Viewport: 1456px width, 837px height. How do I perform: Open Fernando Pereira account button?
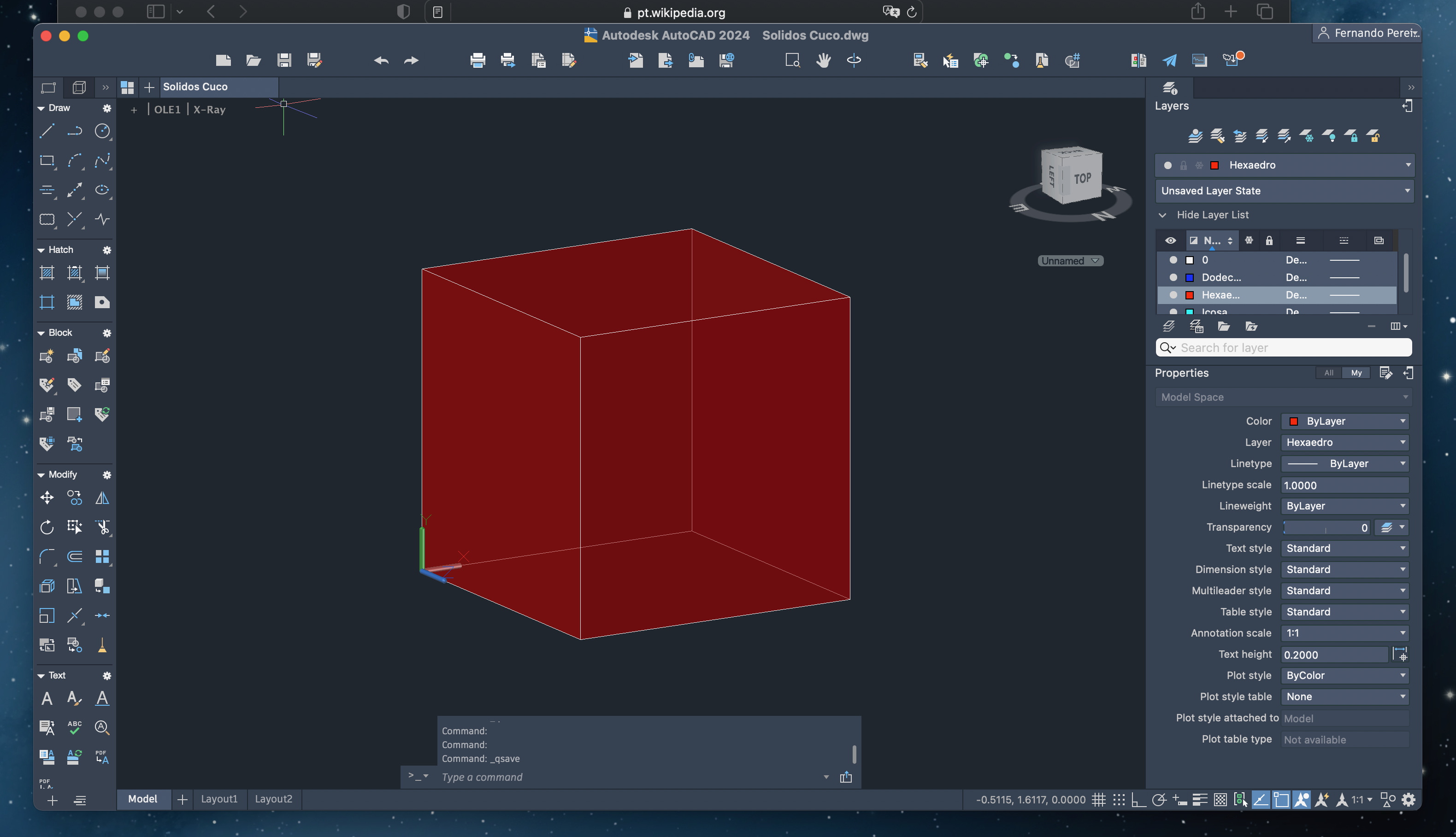1367,33
